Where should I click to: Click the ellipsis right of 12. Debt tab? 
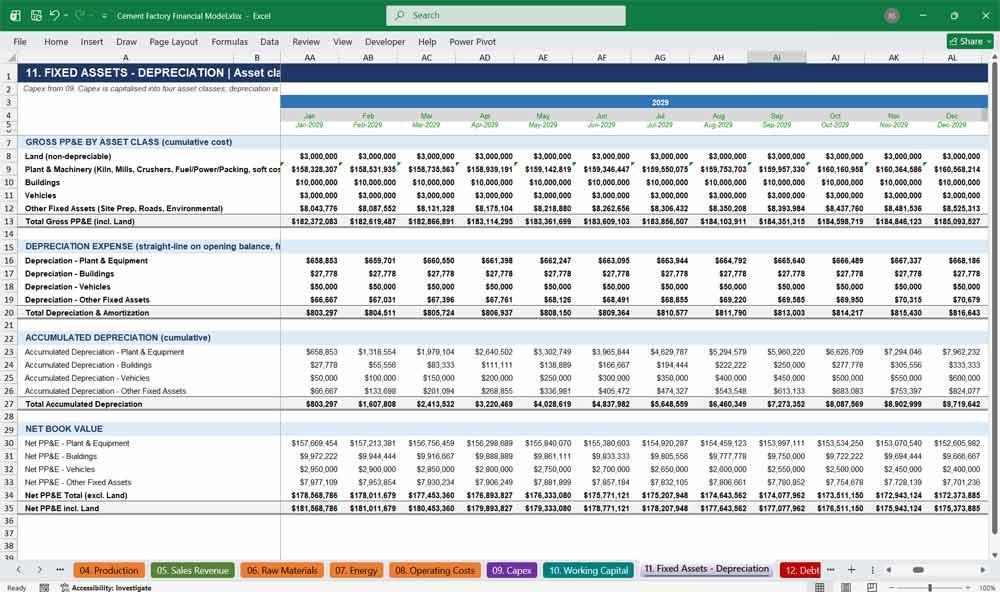click(830, 570)
